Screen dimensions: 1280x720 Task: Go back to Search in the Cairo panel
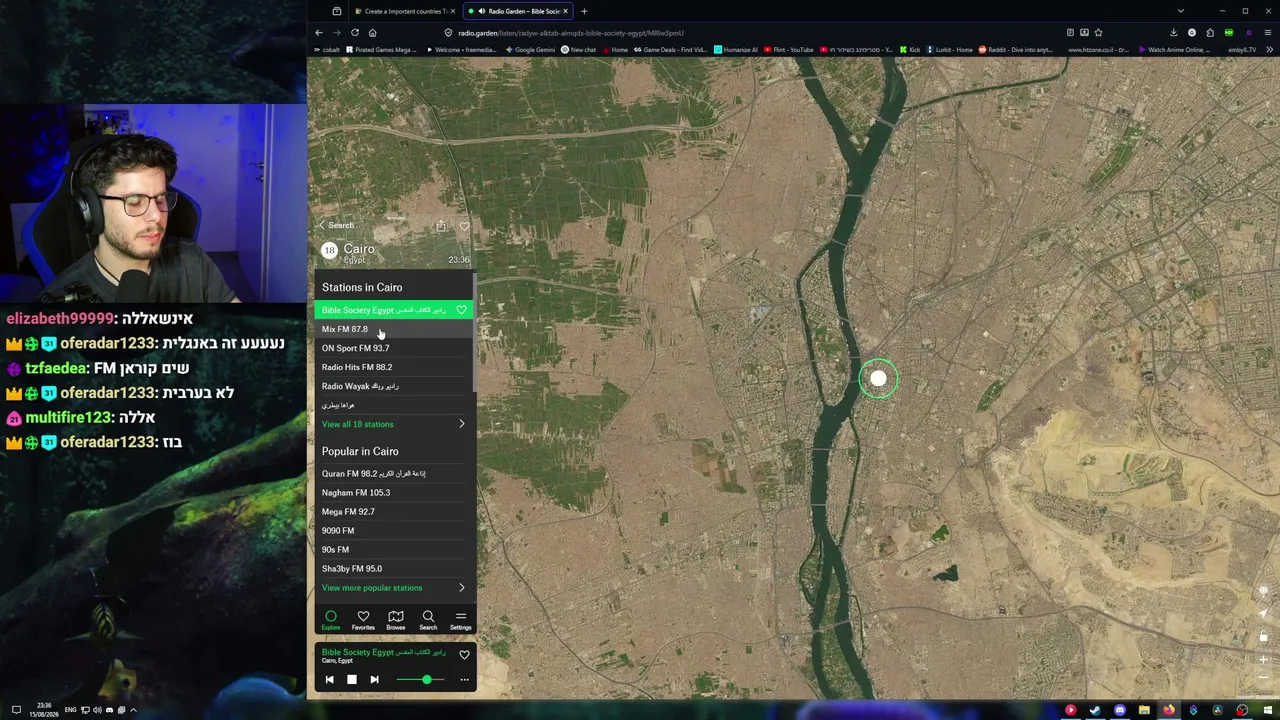[x=336, y=225]
